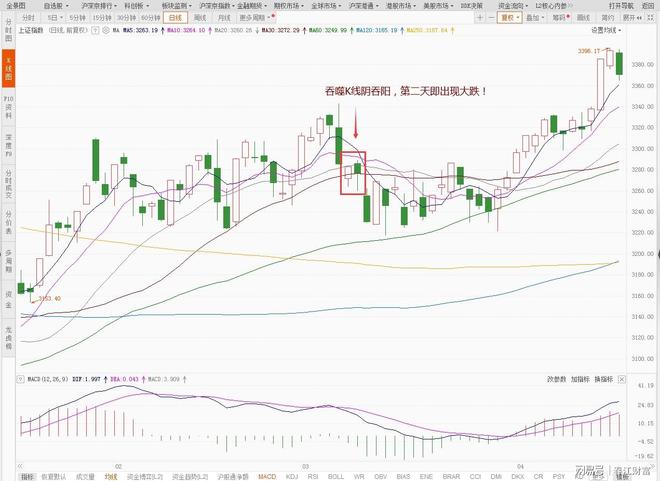Open 板块监测 from the top menu
The height and width of the screenshot is (481, 660).
pos(174,5)
